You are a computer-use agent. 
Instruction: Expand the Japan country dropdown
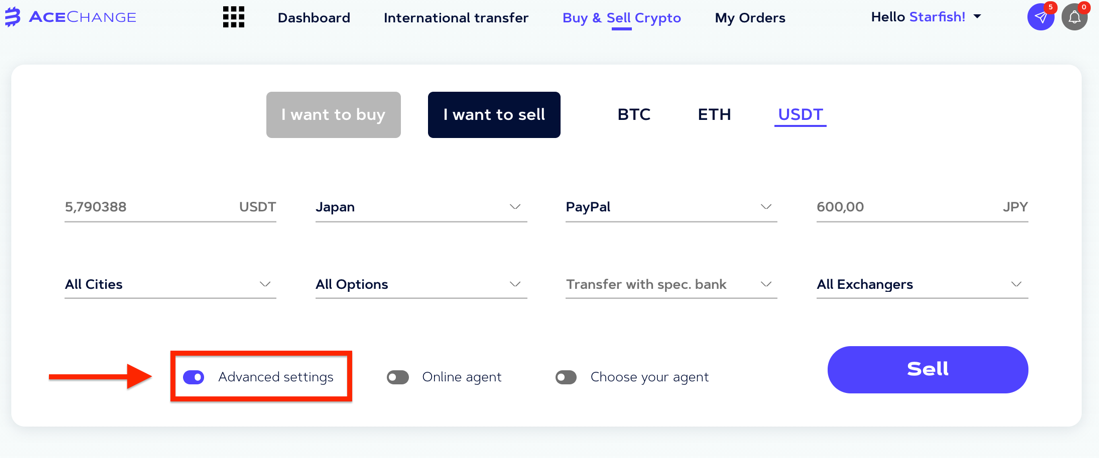[x=421, y=208]
